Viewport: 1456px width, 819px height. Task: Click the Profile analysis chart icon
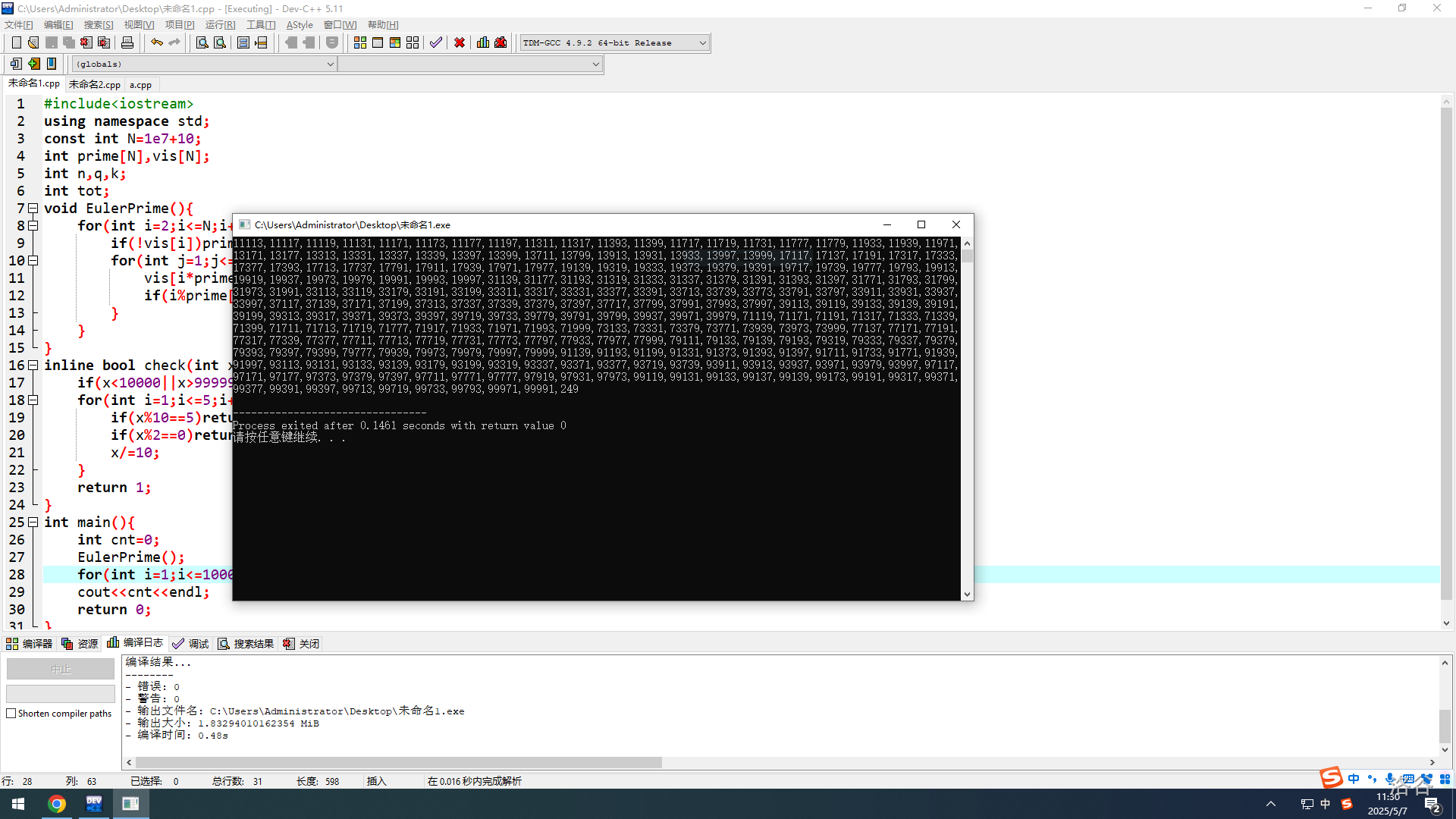(x=483, y=42)
